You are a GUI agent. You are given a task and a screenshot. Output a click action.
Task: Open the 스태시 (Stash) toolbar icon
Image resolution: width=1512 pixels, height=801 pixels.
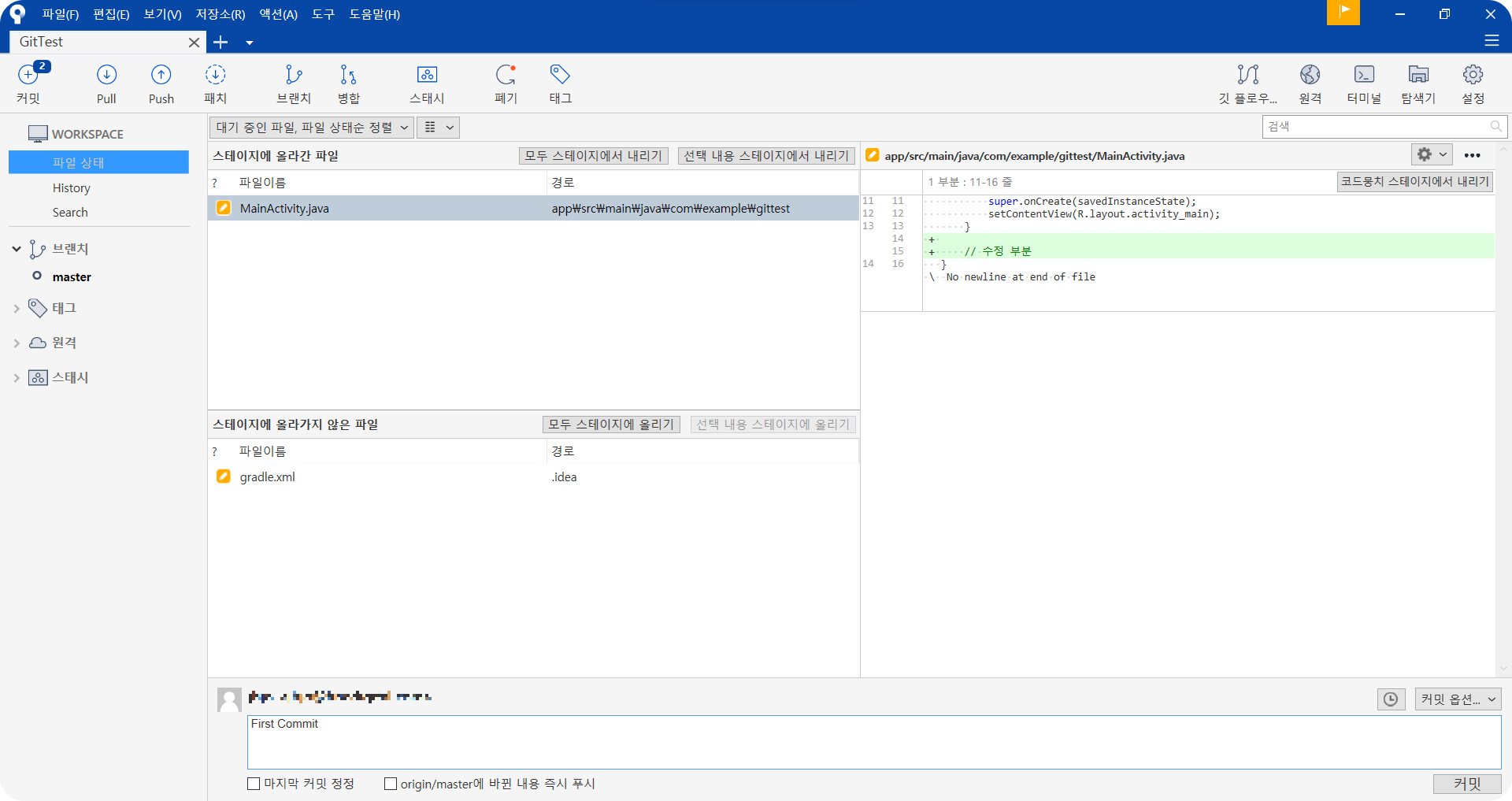point(427,83)
